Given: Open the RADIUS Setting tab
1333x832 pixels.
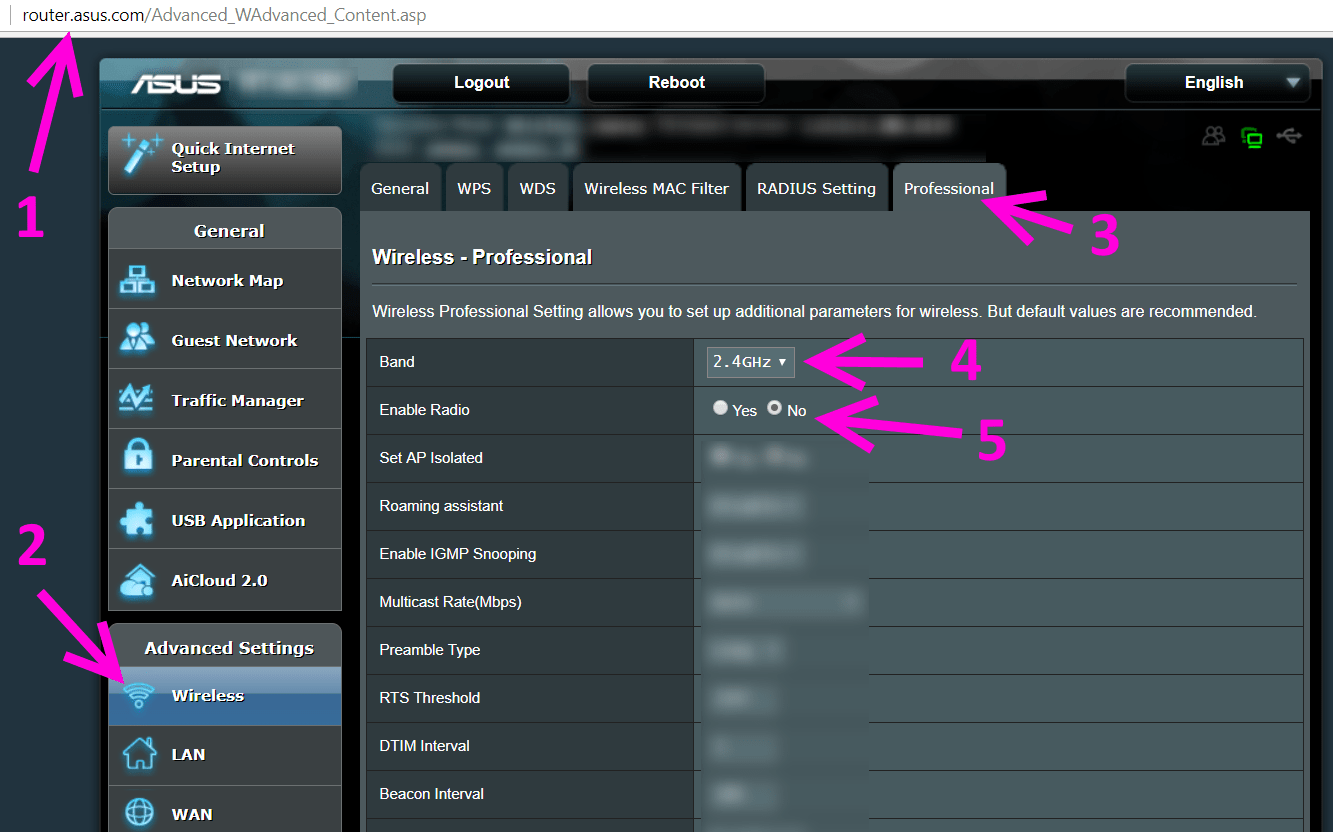Looking at the screenshot, I should pyautogui.click(x=816, y=188).
